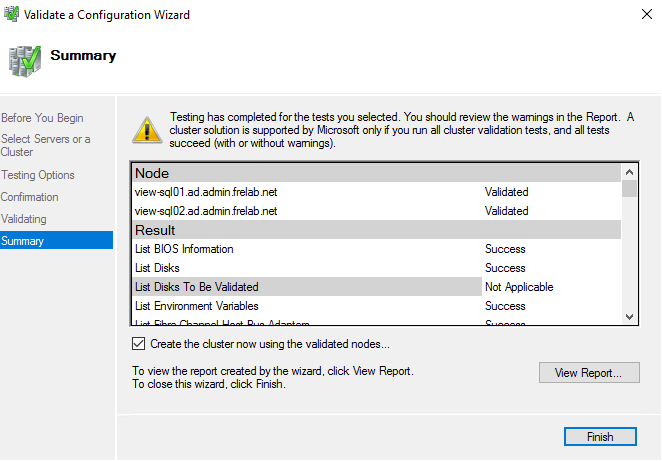
Task: Click the yellow warning triangle icon
Action: click(x=148, y=129)
